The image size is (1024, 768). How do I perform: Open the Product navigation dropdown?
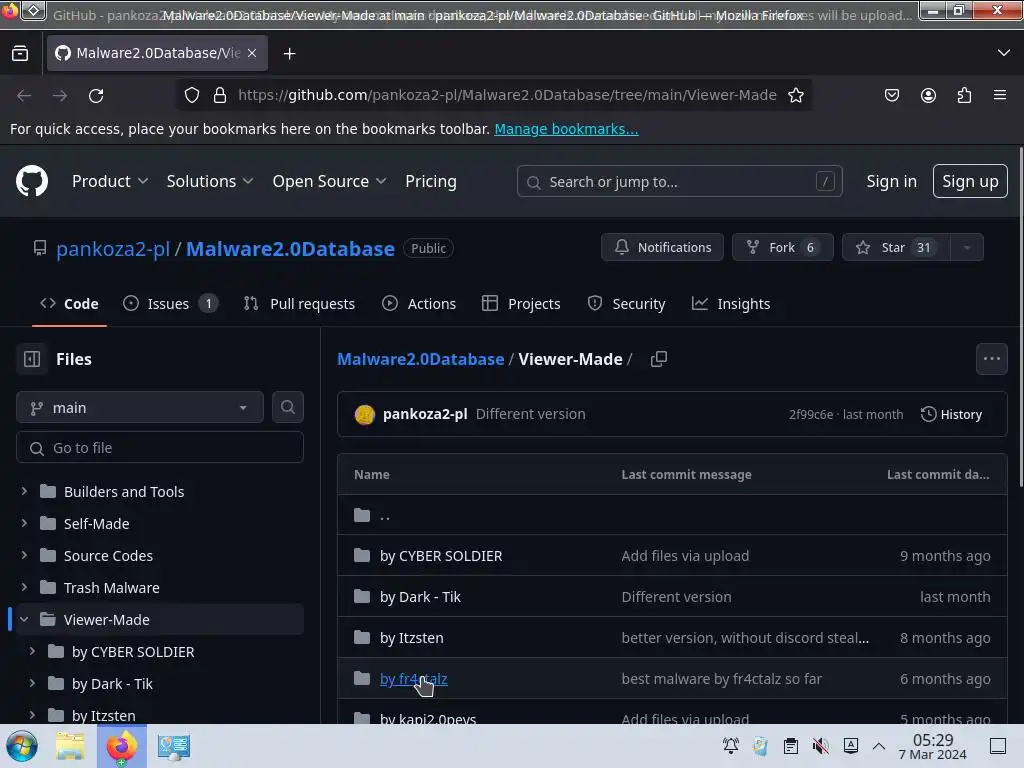110,181
